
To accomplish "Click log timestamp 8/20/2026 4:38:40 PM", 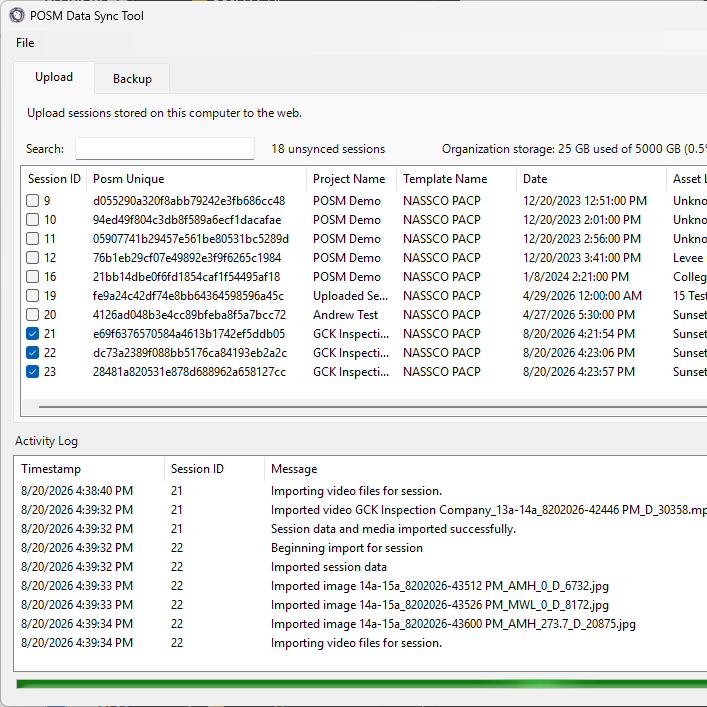I will 77,491.
